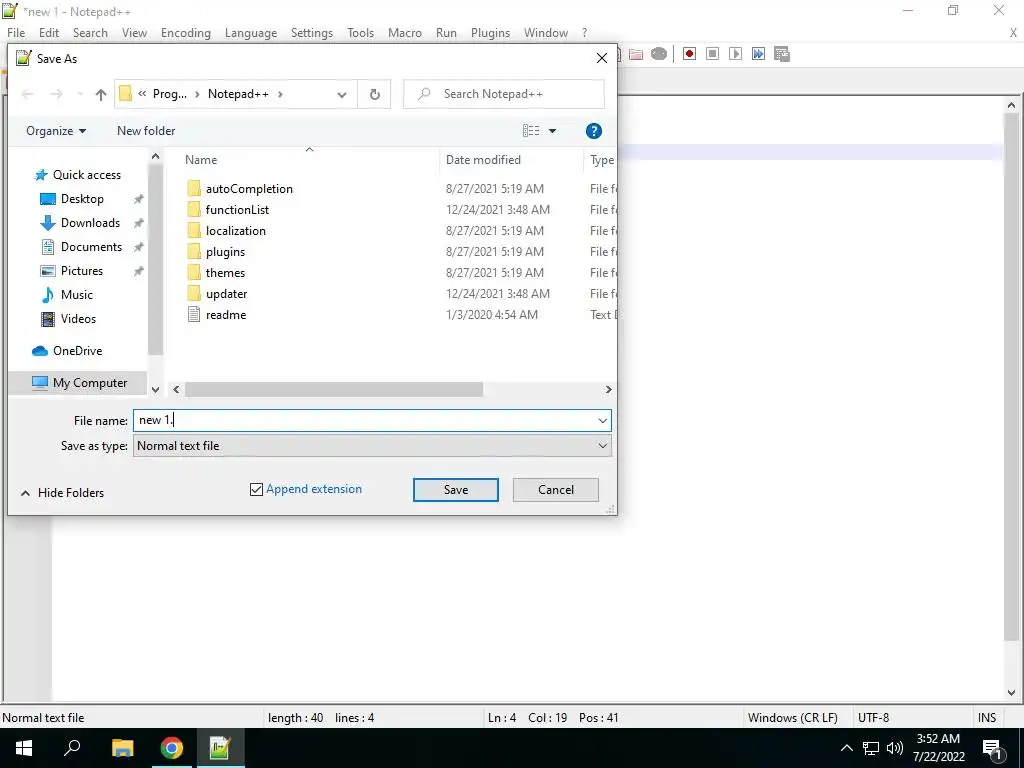Click Run a macro multiple times icon
Image resolution: width=1024 pixels, height=768 pixels.
758,54
